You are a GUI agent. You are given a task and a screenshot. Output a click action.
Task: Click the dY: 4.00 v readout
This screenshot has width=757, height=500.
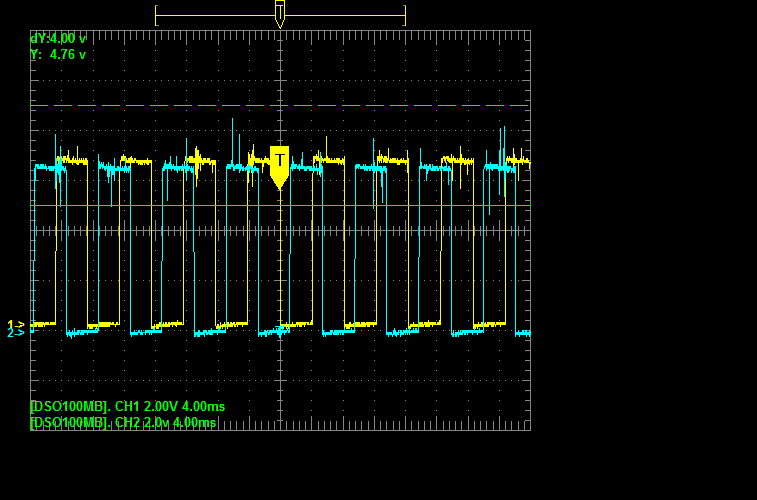click(x=58, y=39)
